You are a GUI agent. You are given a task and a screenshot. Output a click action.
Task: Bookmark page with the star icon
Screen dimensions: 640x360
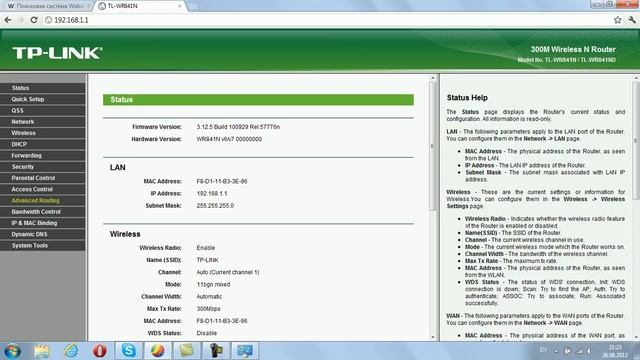click(618, 20)
